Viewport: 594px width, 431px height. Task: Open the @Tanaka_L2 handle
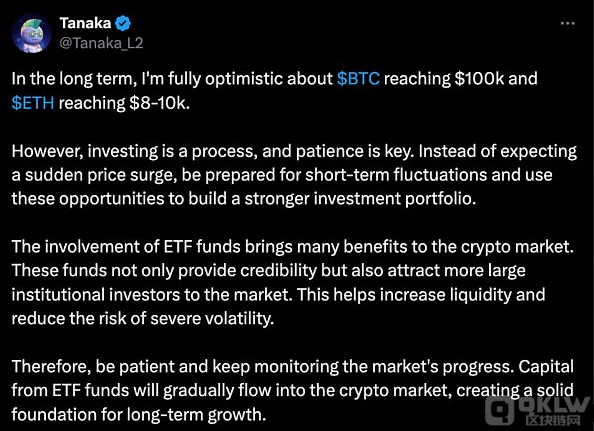click(x=101, y=43)
